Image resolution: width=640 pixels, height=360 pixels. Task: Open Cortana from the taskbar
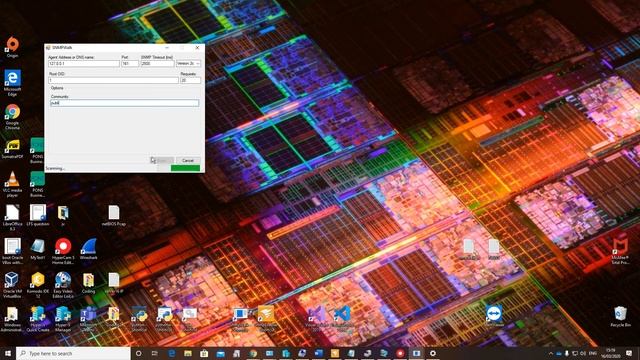coord(139,353)
